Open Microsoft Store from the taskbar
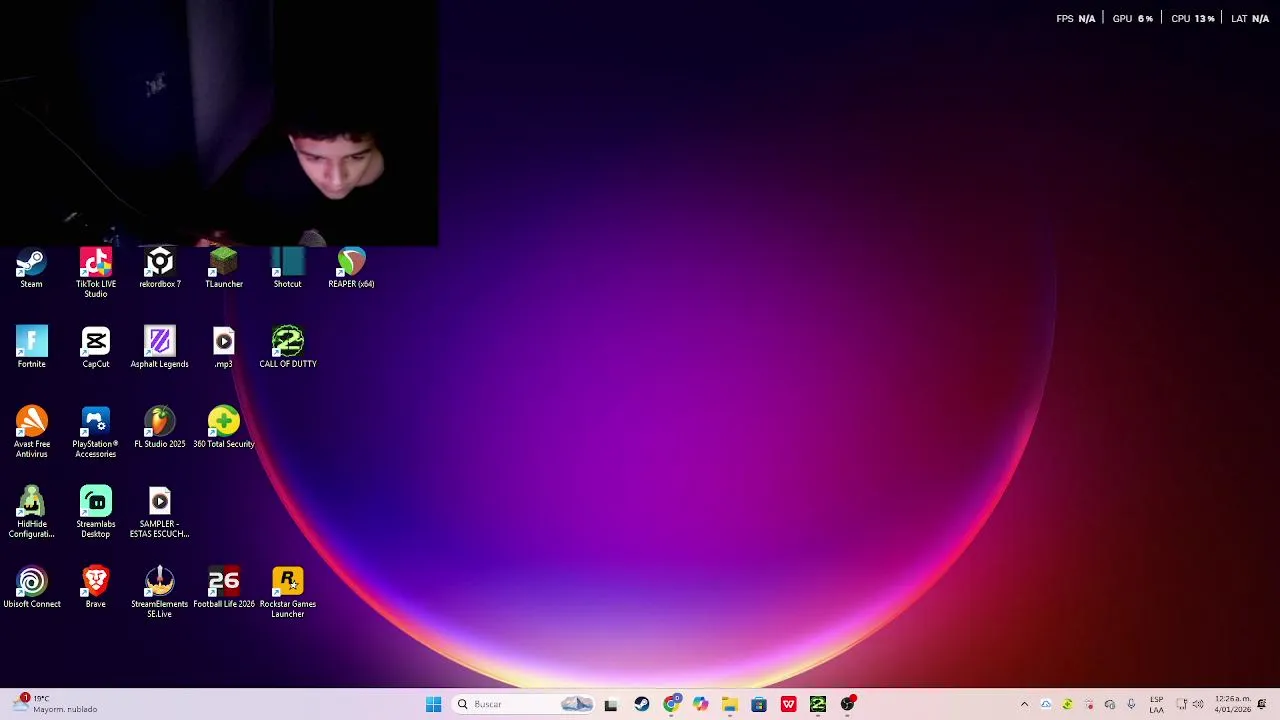Image resolution: width=1280 pixels, height=720 pixels. [759, 704]
